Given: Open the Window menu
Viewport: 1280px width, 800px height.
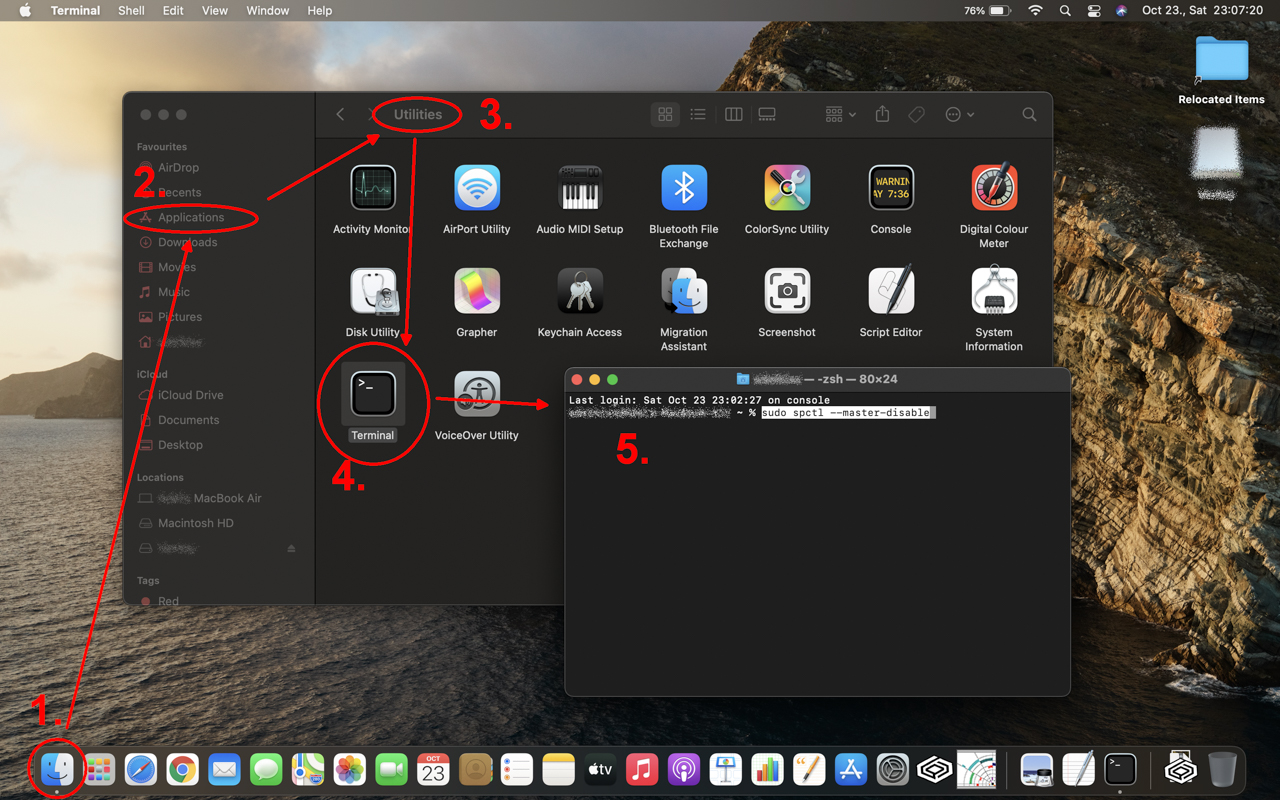Looking at the screenshot, I should (268, 10).
